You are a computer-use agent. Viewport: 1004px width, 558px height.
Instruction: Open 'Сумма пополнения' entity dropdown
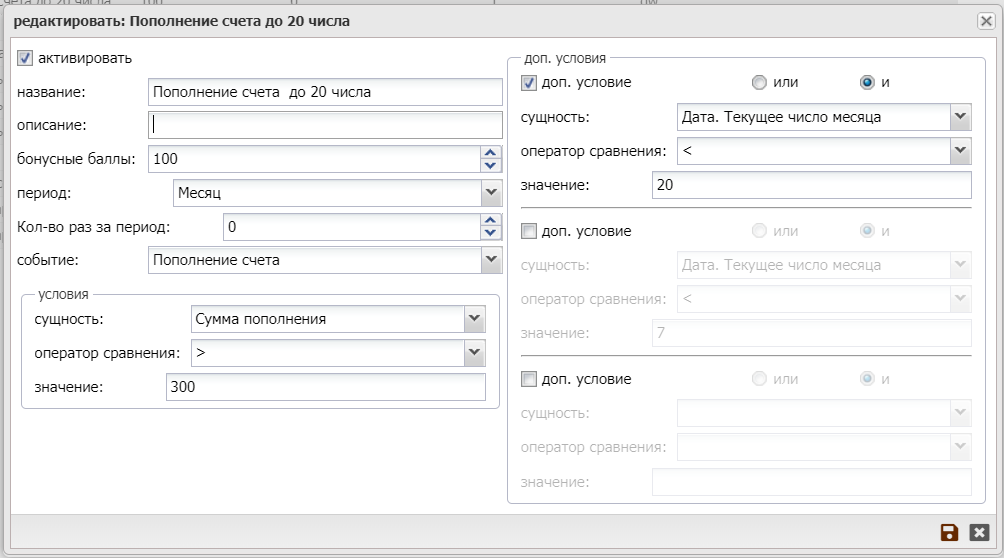click(x=474, y=320)
